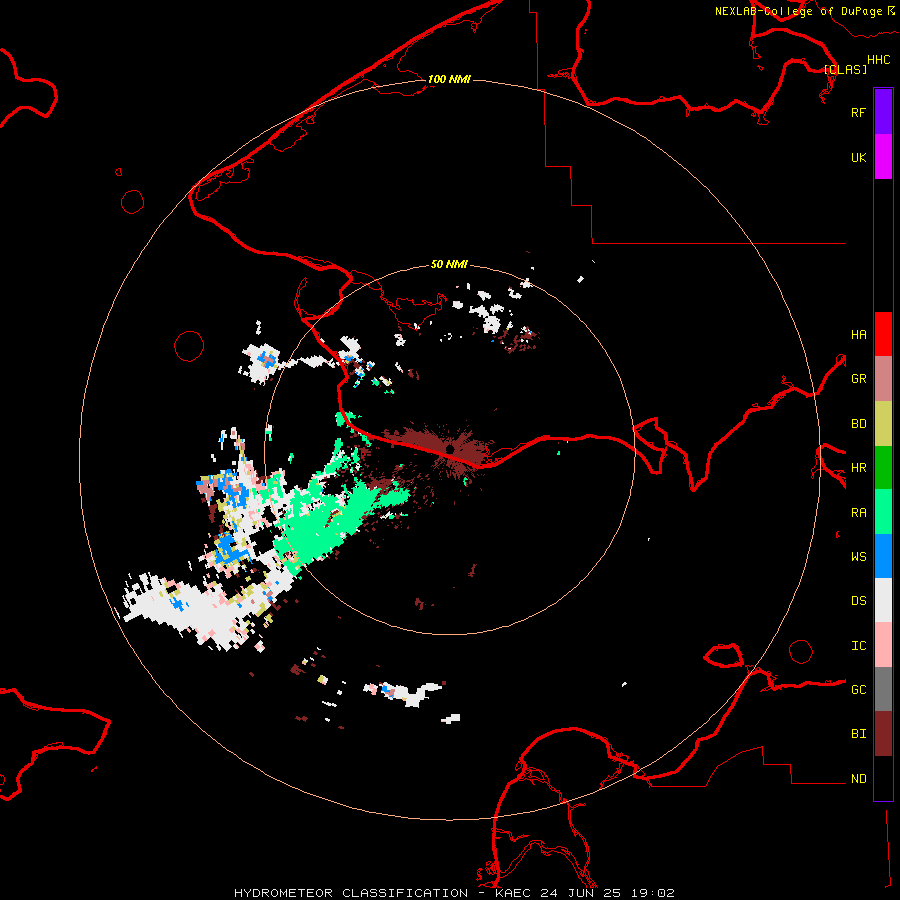This screenshot has height=900, width=900.
Task: Click the UK magenta legend swatch
Action: (883, 157)
